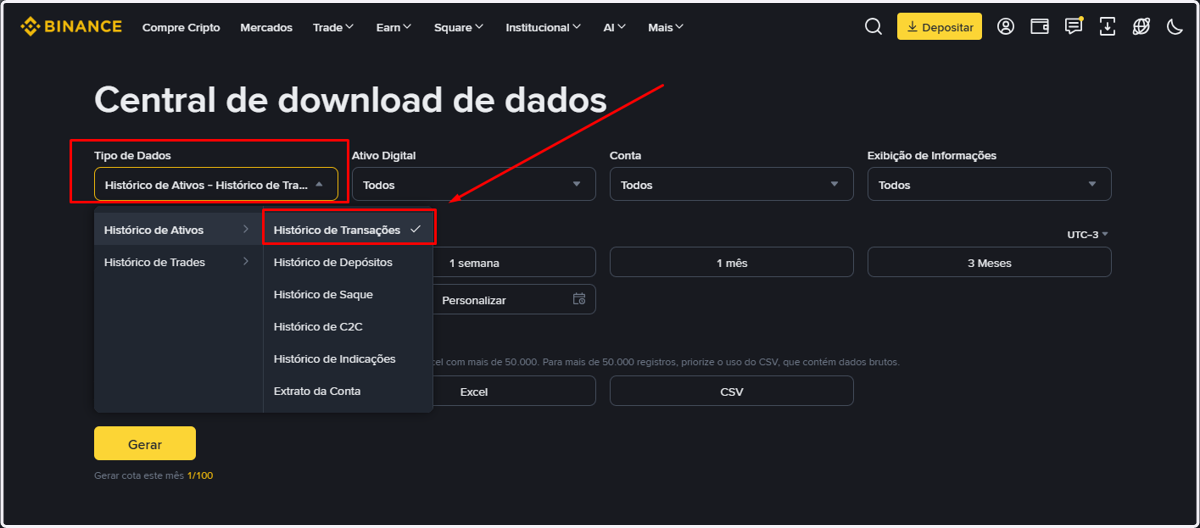1200x528 pixels.
Task: Expand the Square menu
Action: (x=459, y=27)
